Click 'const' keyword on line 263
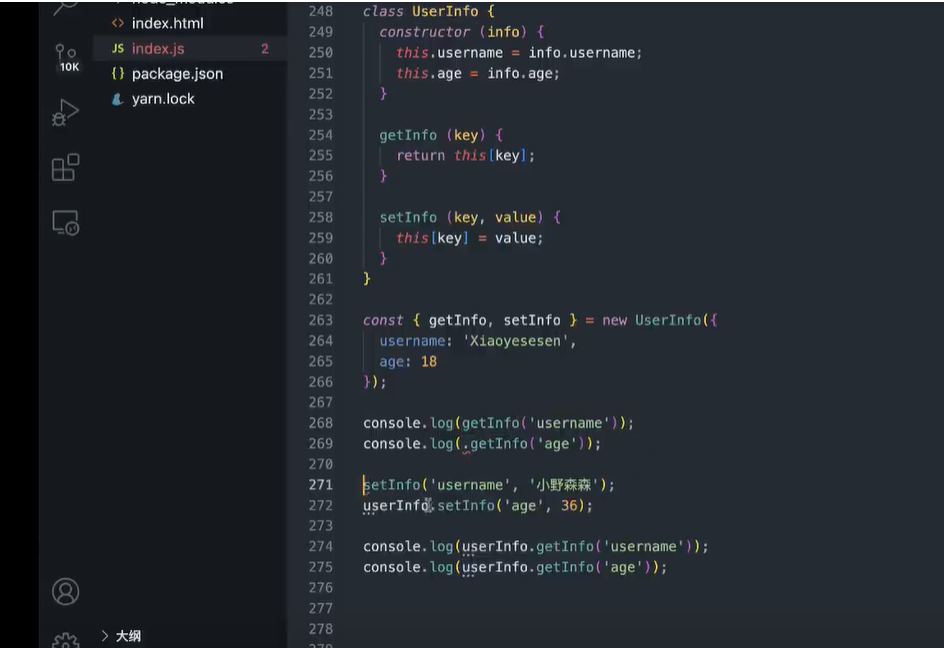Viewport: 944px width, 648px height. point(383,320)
